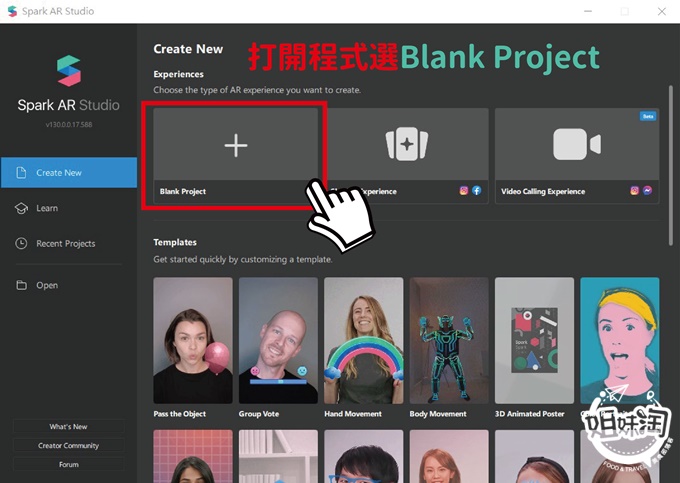This screenshot has width=680, height=483.
Task: Click the 3D Animated Poster caption
Action: (x=530, y=414)
